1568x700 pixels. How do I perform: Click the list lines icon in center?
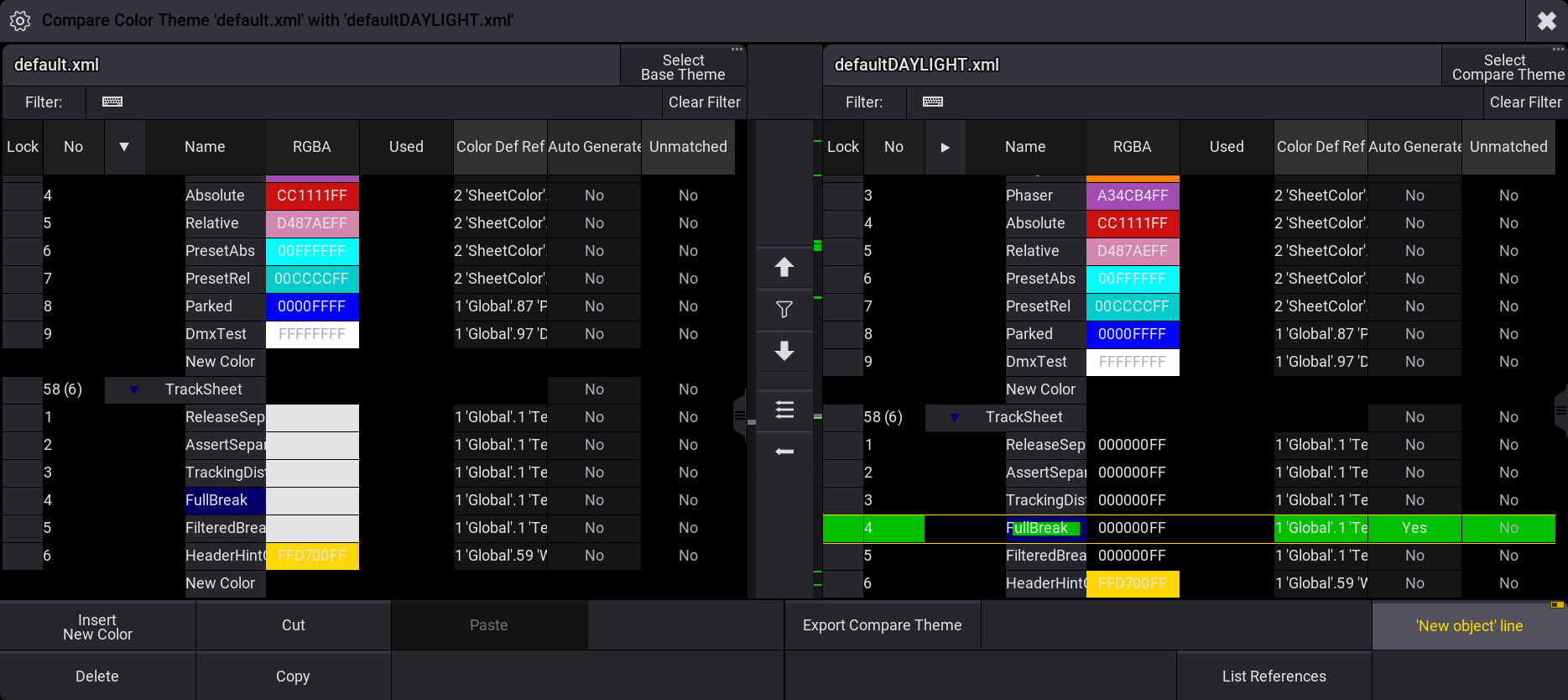click(784, 410)
